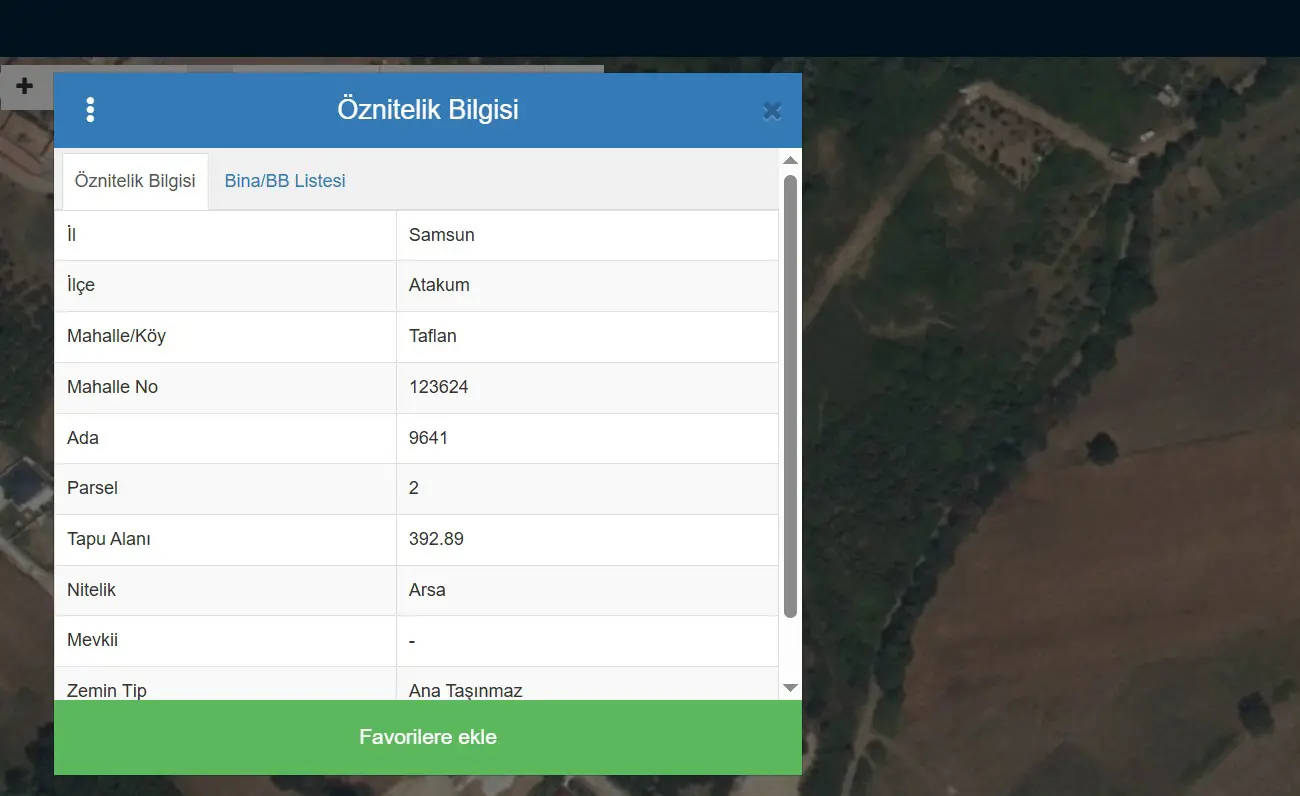Click the Ada value 9641
The height and width of the screenshot is (796, 1300).
[x=429, y=438]
